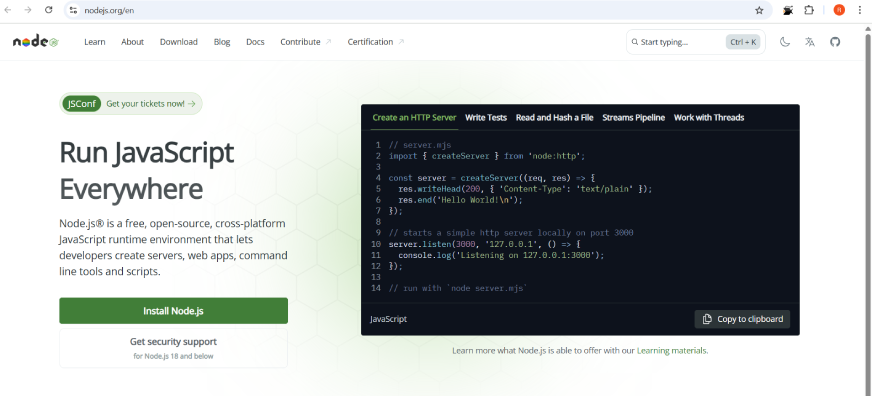Screen dimensions: 872x396
Task: Open the language translation icon
Action: pyautogui.click(x=810, y=42)
